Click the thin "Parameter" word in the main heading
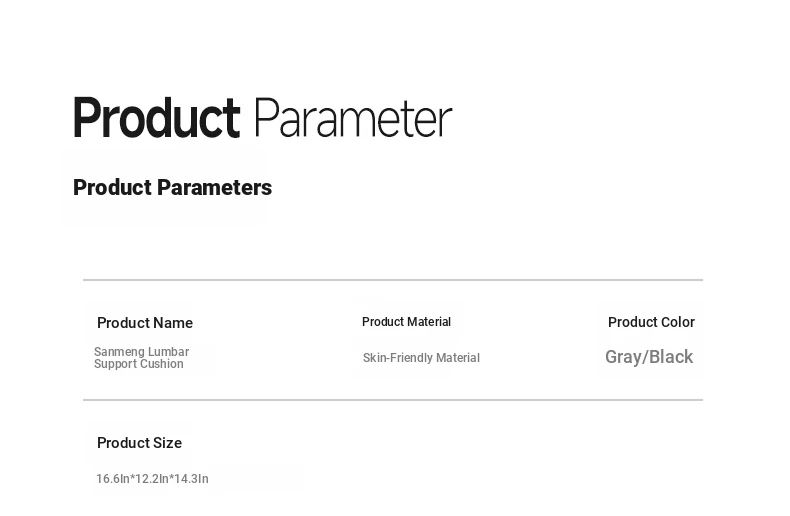The height and width of the screenshot is (516, 790). [352, 119]
